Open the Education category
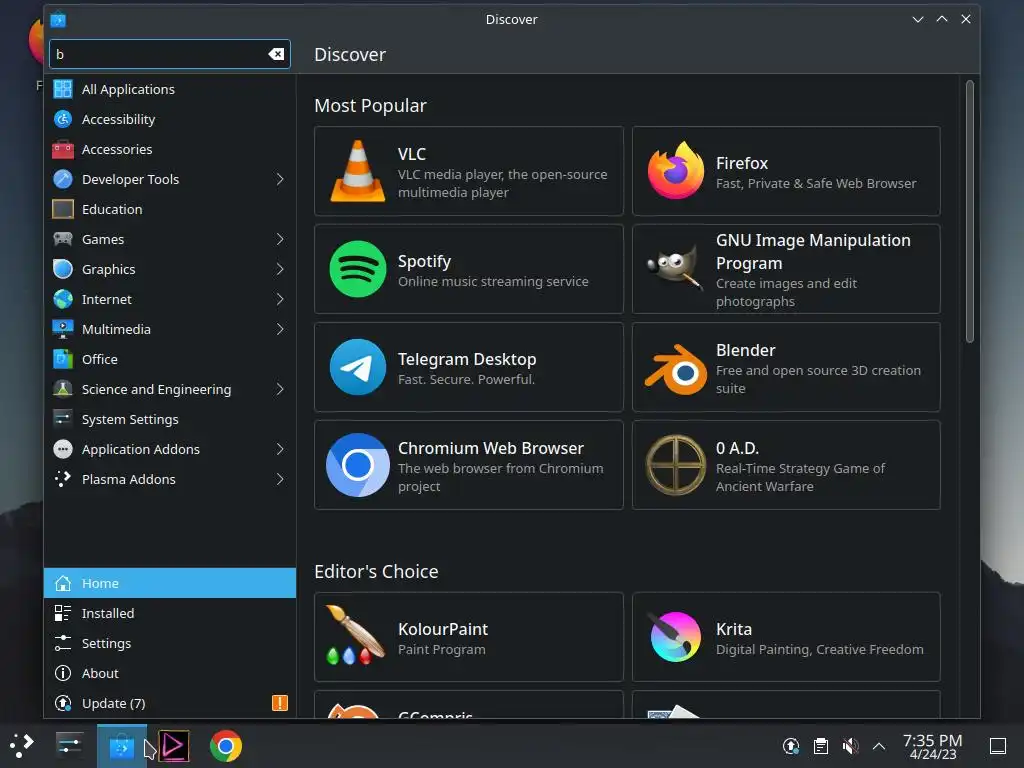The width and height of the screenshot is (1024, 768). pyautogui.click(x=170, y=209)
